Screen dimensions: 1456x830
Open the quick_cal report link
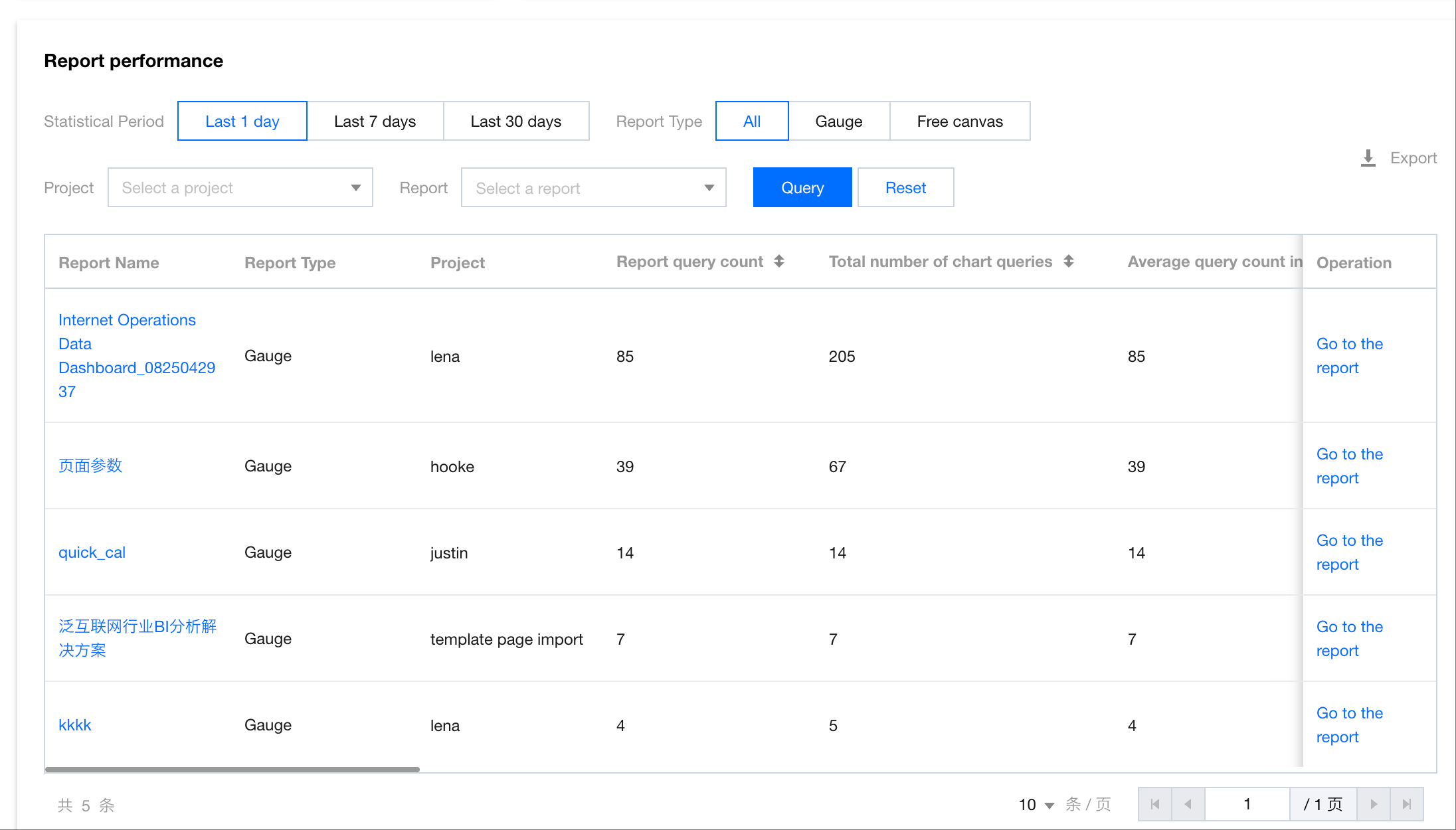[92, 552]
